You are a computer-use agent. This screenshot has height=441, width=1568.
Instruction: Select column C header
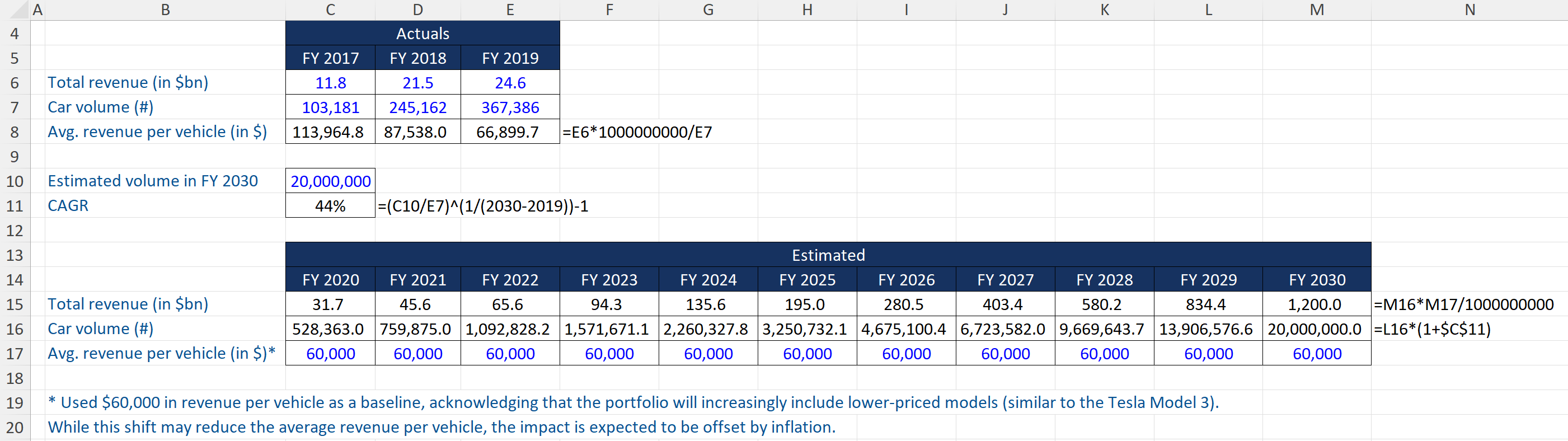(330, 10)
